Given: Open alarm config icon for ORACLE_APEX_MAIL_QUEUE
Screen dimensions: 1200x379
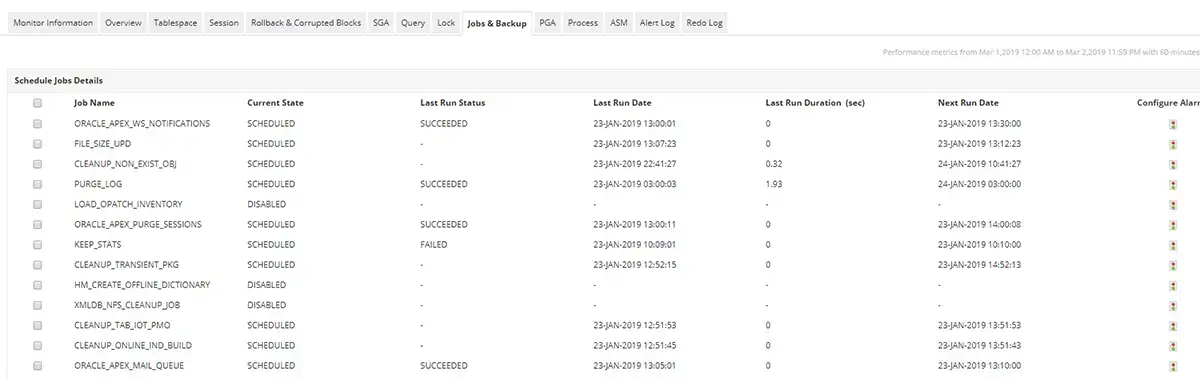Looking at the screenshot, I should coord(1174,366).
